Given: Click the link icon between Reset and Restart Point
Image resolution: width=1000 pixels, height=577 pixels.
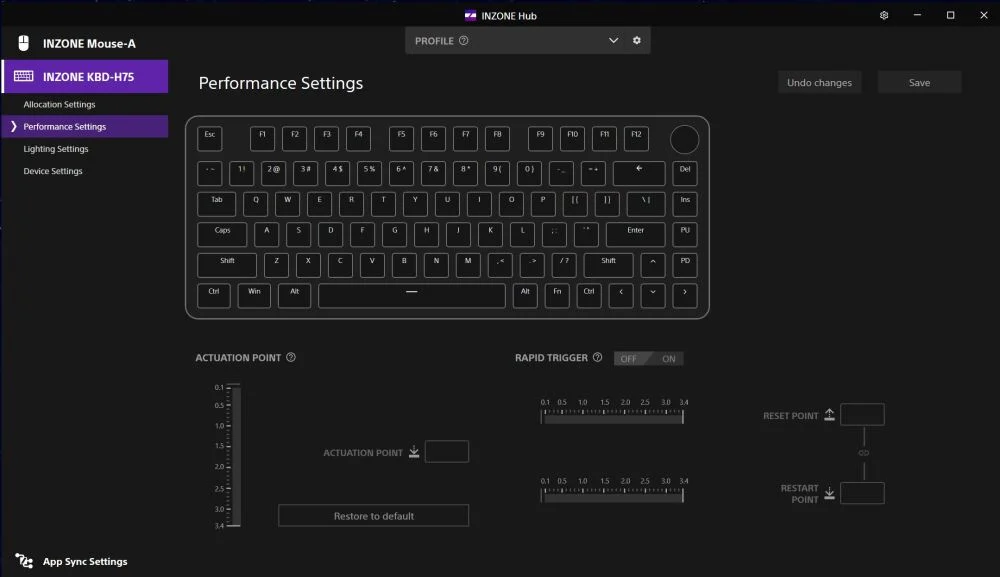Looking at the screenshot, I should (x=864, y=452).
